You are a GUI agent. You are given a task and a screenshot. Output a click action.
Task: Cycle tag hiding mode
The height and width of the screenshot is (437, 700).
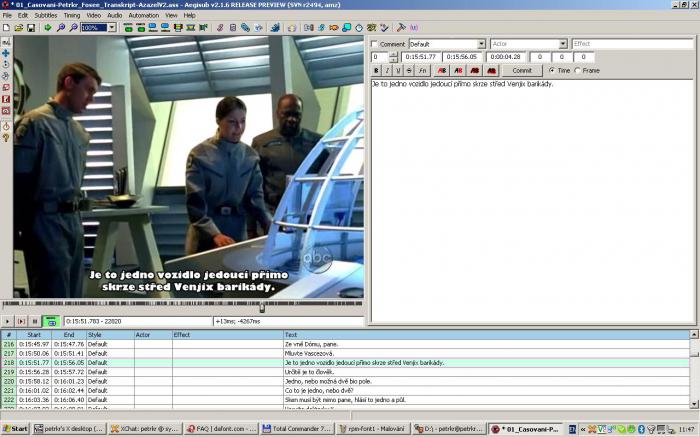click(x=414, y=28)
